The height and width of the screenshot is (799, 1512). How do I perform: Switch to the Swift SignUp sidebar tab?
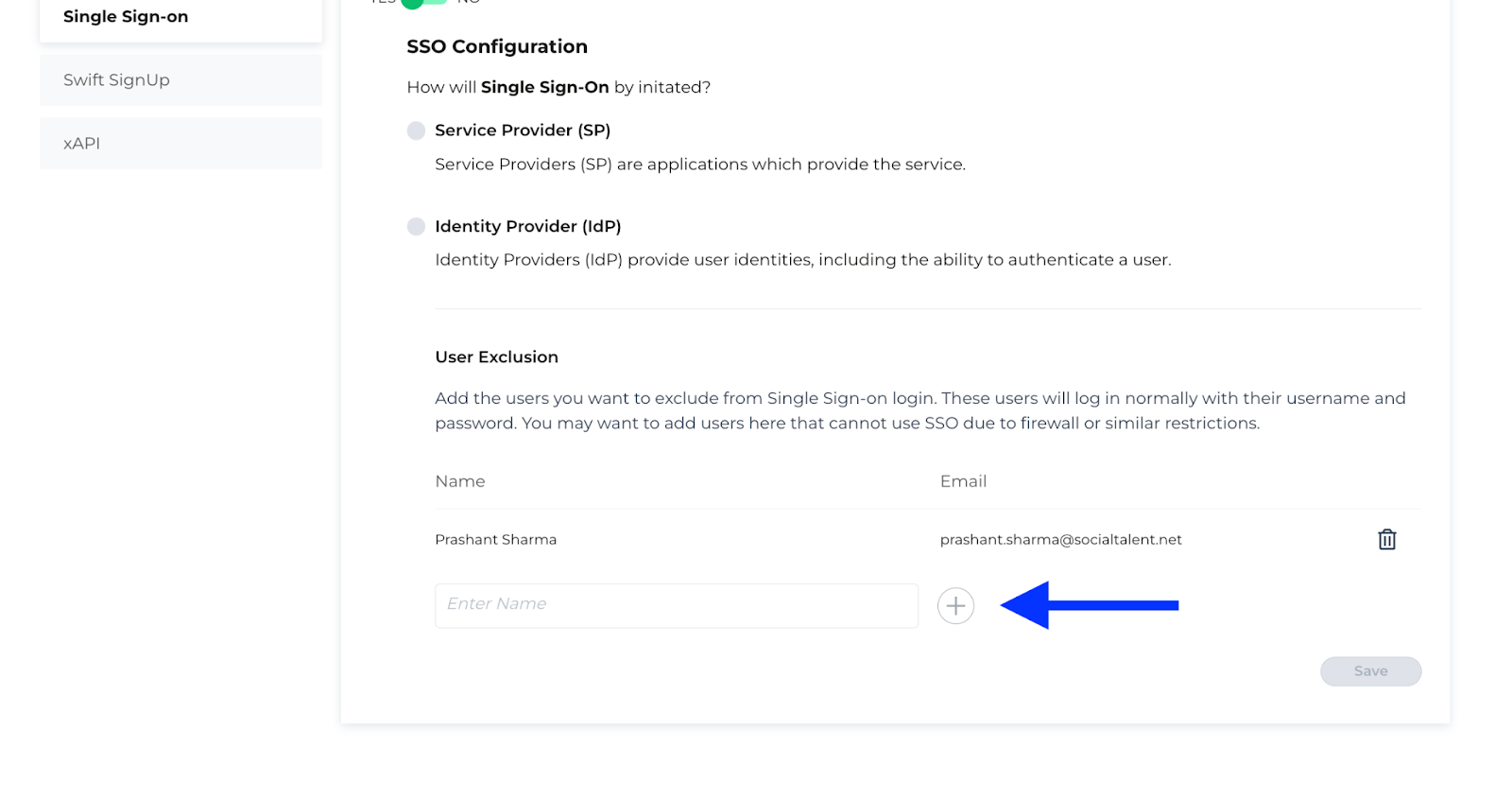click(180, 79)
